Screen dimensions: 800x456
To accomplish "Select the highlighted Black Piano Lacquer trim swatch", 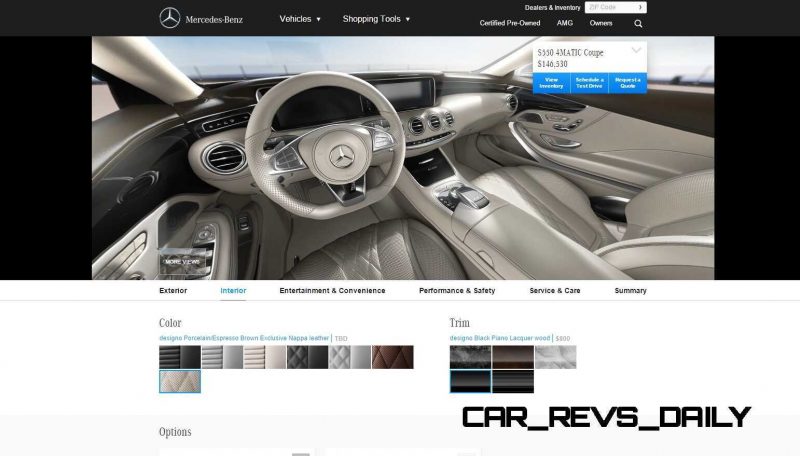I will 470,382.
